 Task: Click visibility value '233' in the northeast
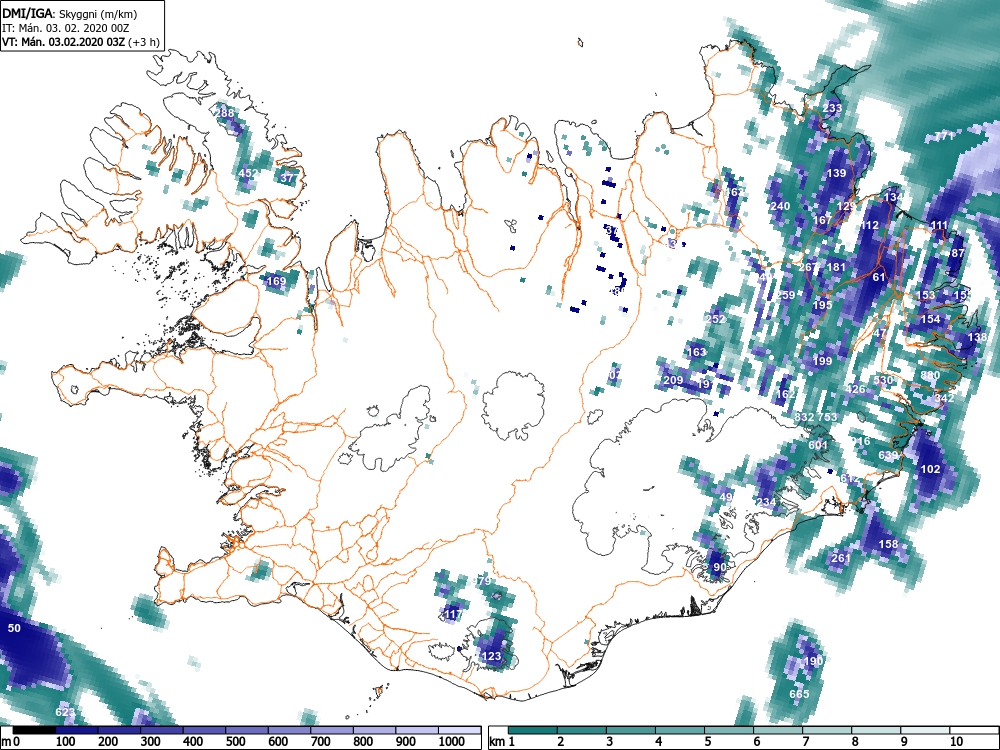click(832, 108)
